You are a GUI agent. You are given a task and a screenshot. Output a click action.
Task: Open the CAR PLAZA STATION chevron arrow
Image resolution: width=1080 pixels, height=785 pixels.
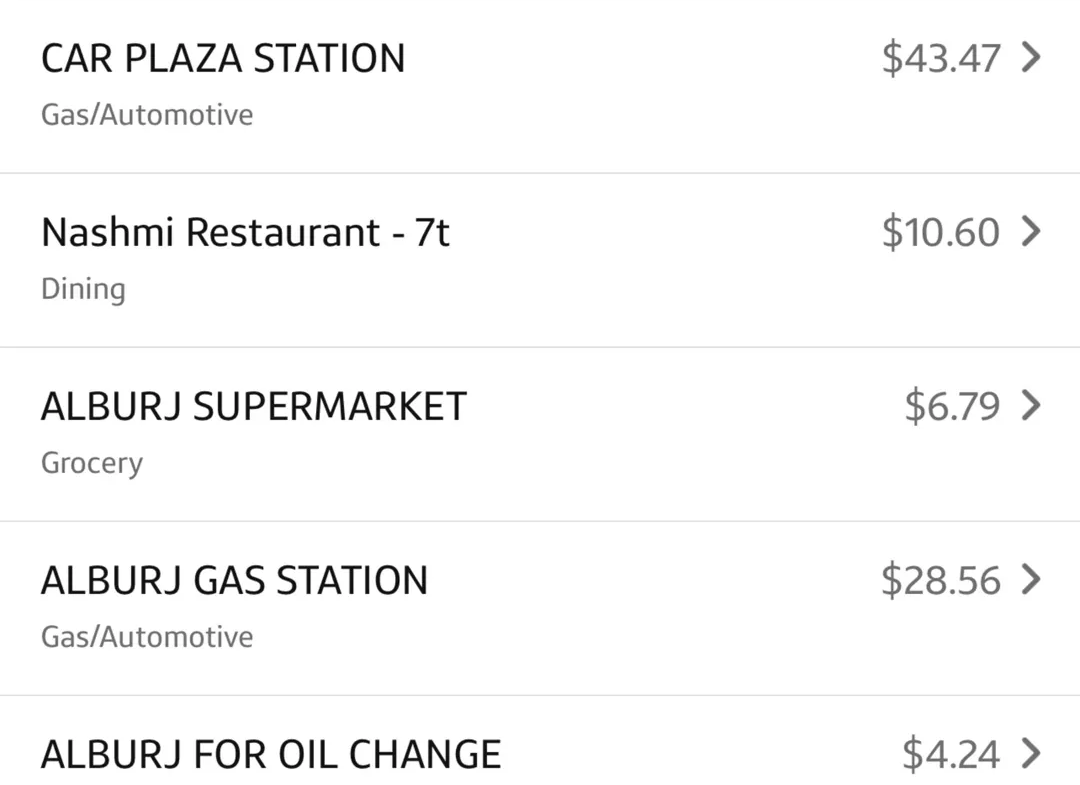(x=1030, y=57)
